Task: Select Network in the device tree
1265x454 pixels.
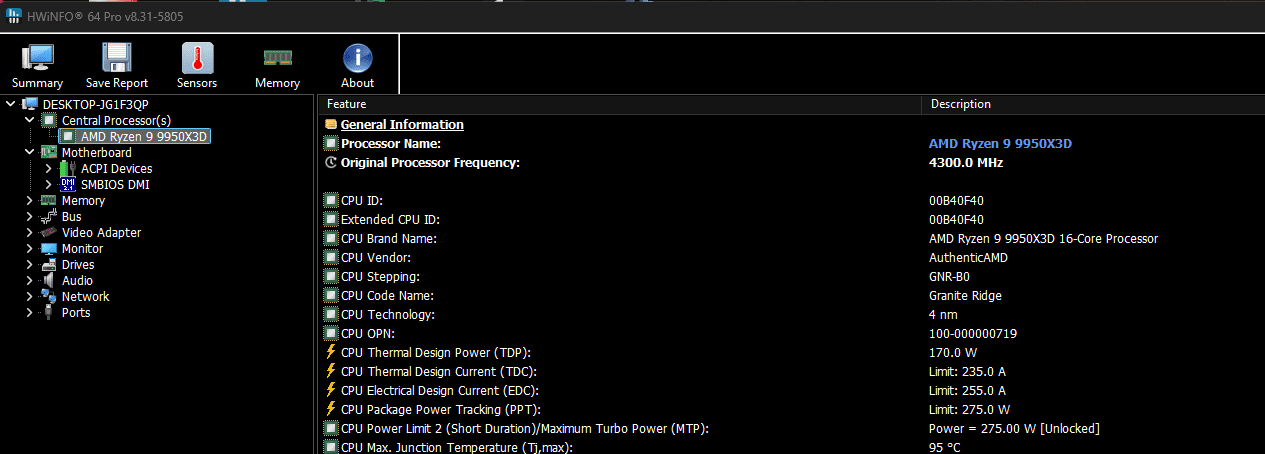Action: (x=85, y=296)
